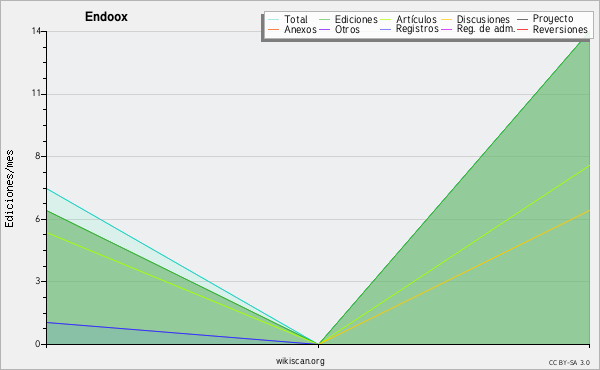Click the green Ediciones legend line swatch
The image size is (600, 370).
click(324, 20)
